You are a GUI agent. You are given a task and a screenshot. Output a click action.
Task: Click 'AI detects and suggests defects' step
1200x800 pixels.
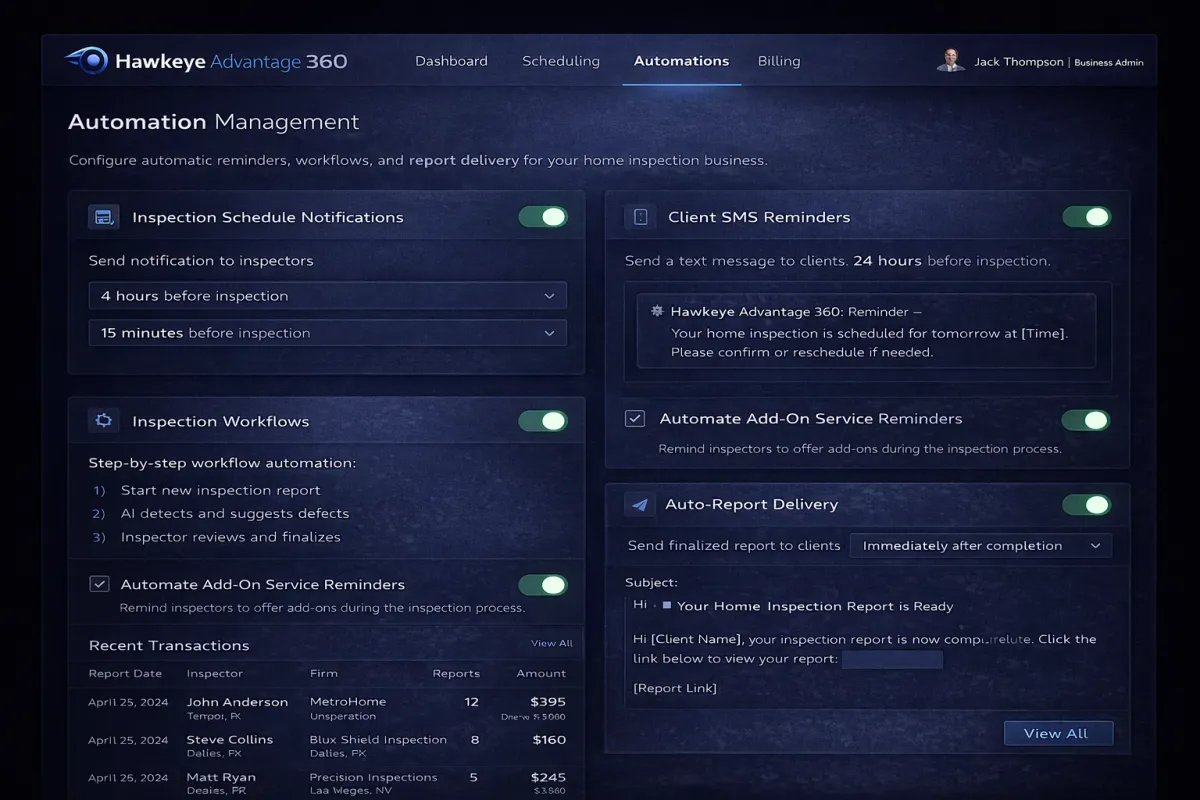click(235, 513)
